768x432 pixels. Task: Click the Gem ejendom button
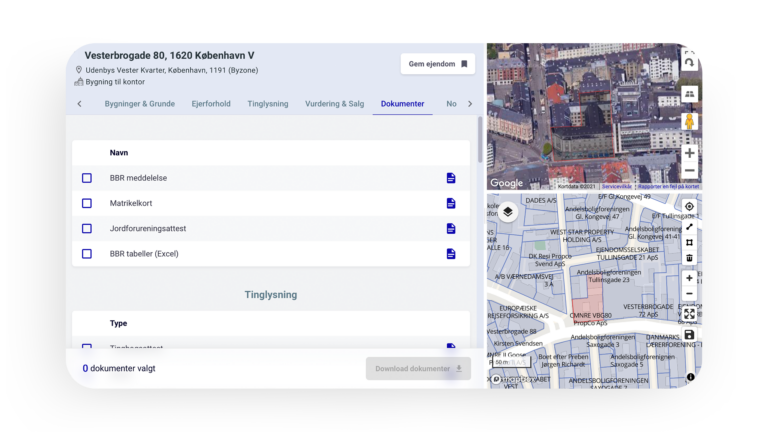[437, 64]
